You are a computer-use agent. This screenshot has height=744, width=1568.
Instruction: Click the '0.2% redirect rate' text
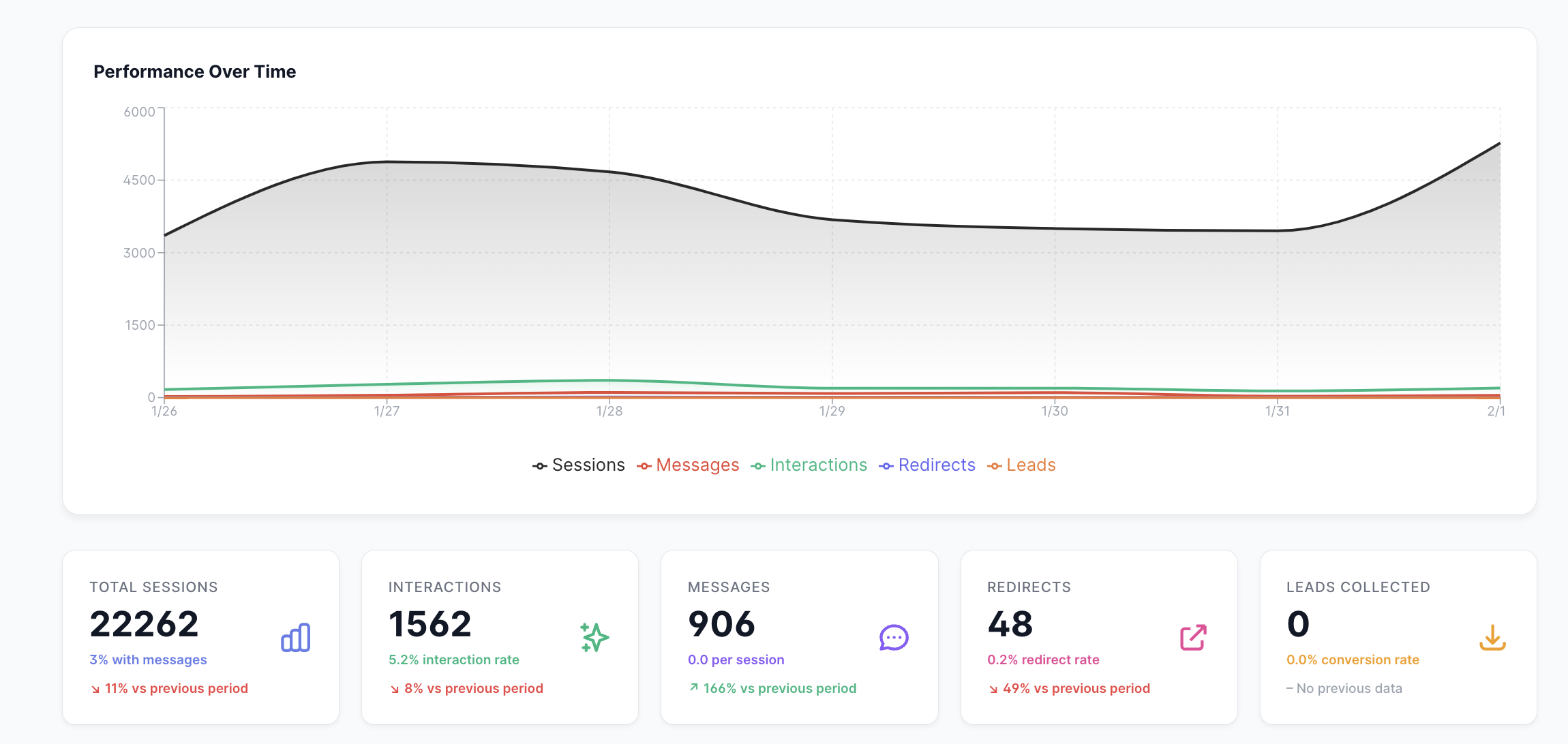(1043, 660)
